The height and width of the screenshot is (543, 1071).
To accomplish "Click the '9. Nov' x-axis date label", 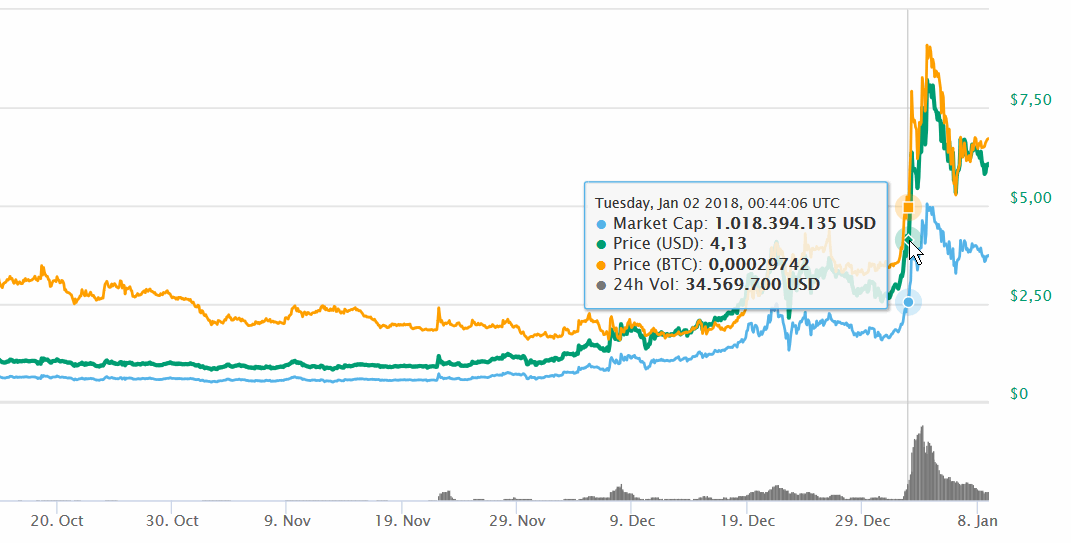I will point(288,521).
